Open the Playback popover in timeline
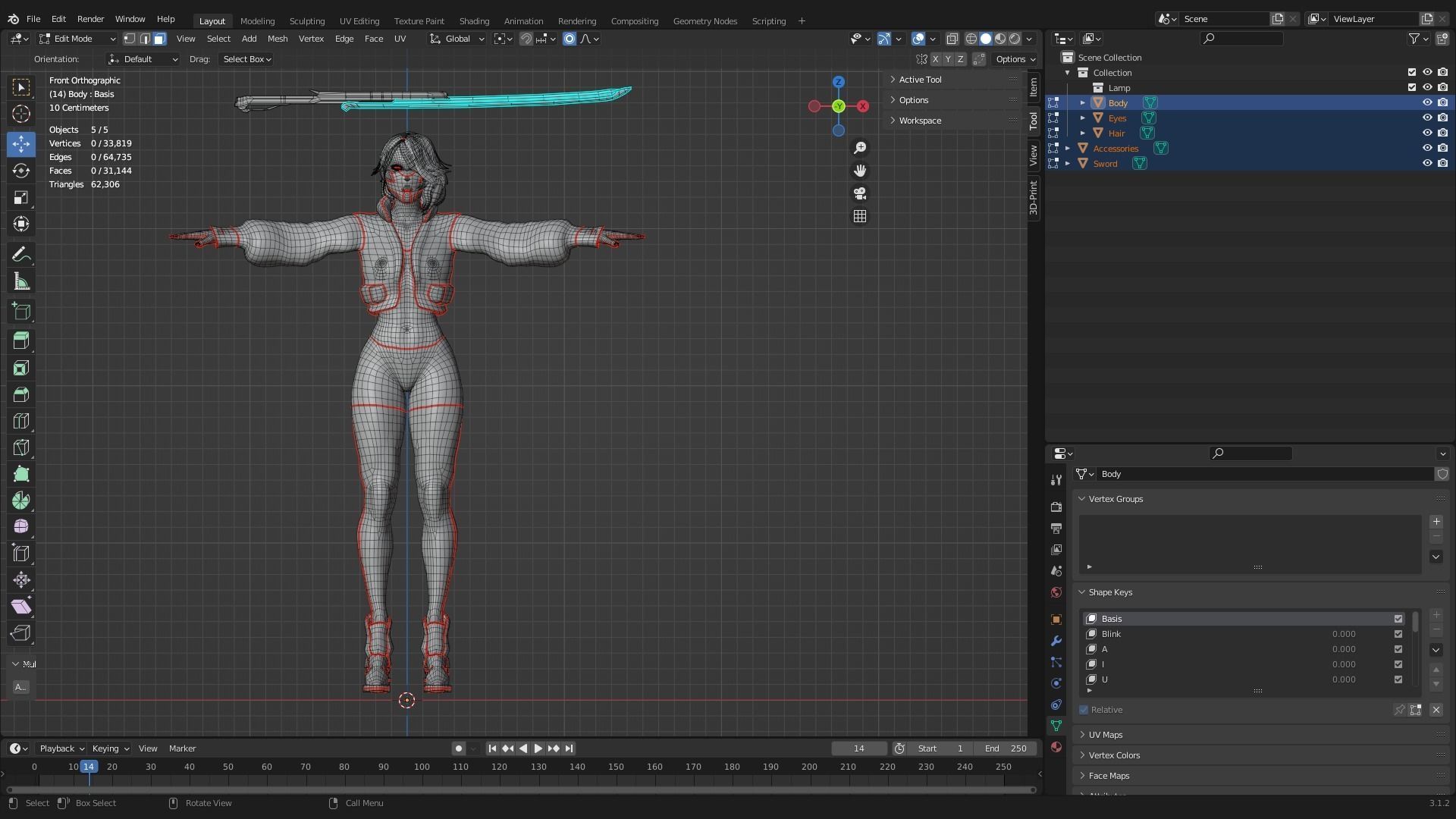Image resolution: width=1456 pixels, height=819 pixels. click(61, 748)
